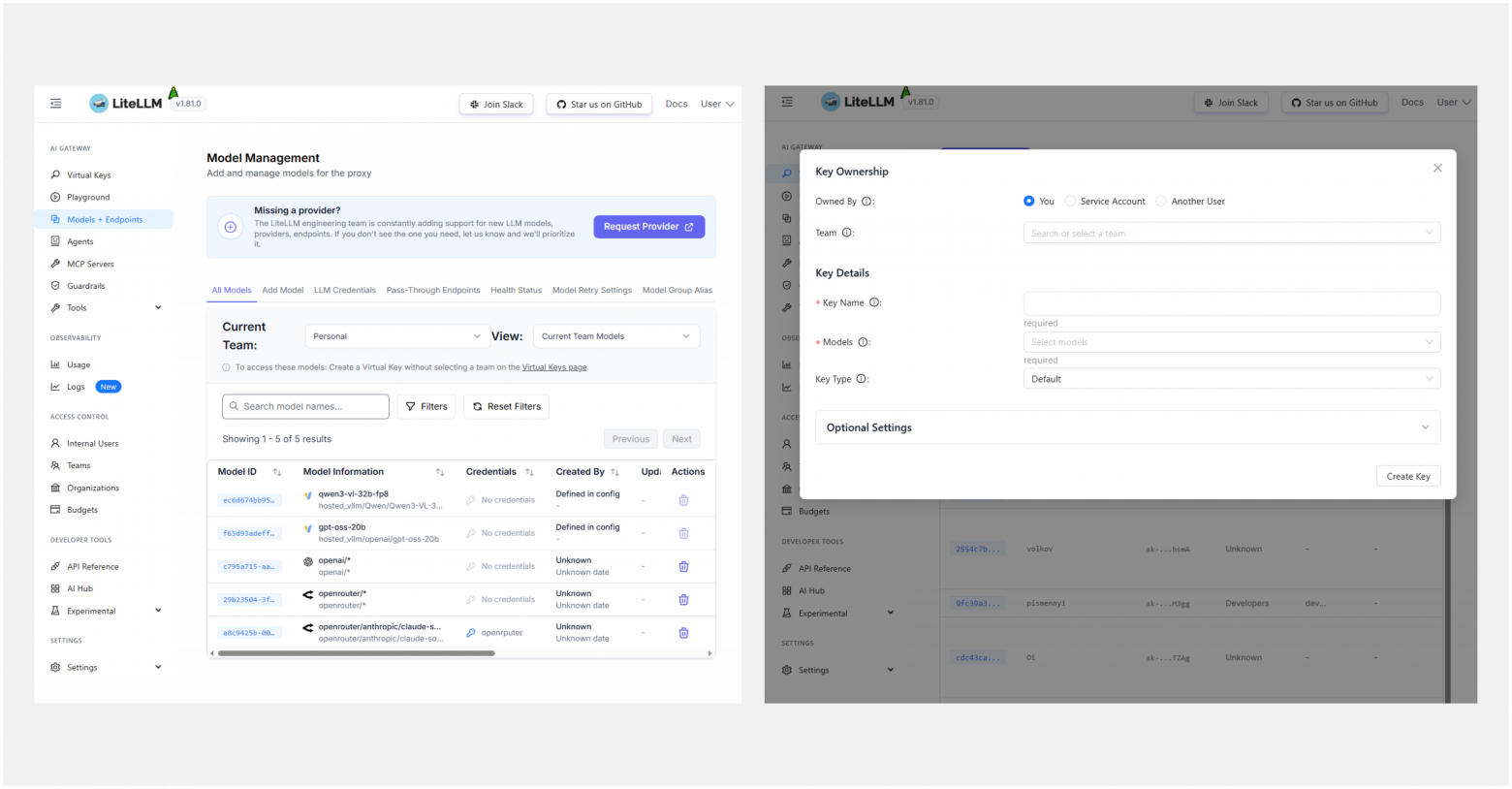Click model ID 'a8c9425b-00…' in the table

click(x=249, y=633)
